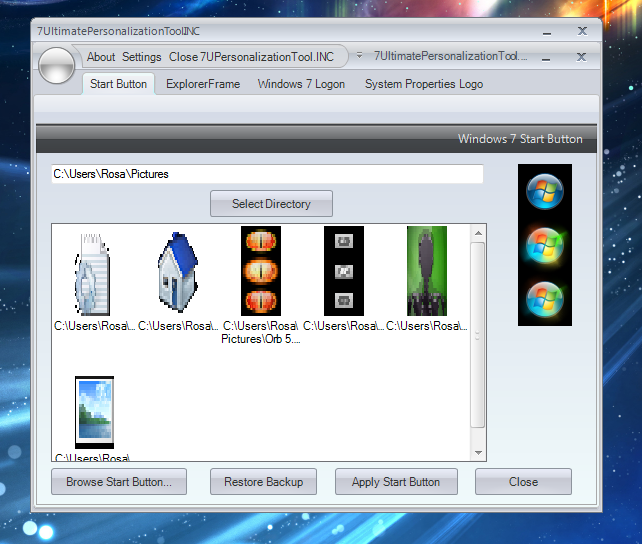Select the gear document start button thumbnail
Screen dimensions: 642x544
click(93, 274)
